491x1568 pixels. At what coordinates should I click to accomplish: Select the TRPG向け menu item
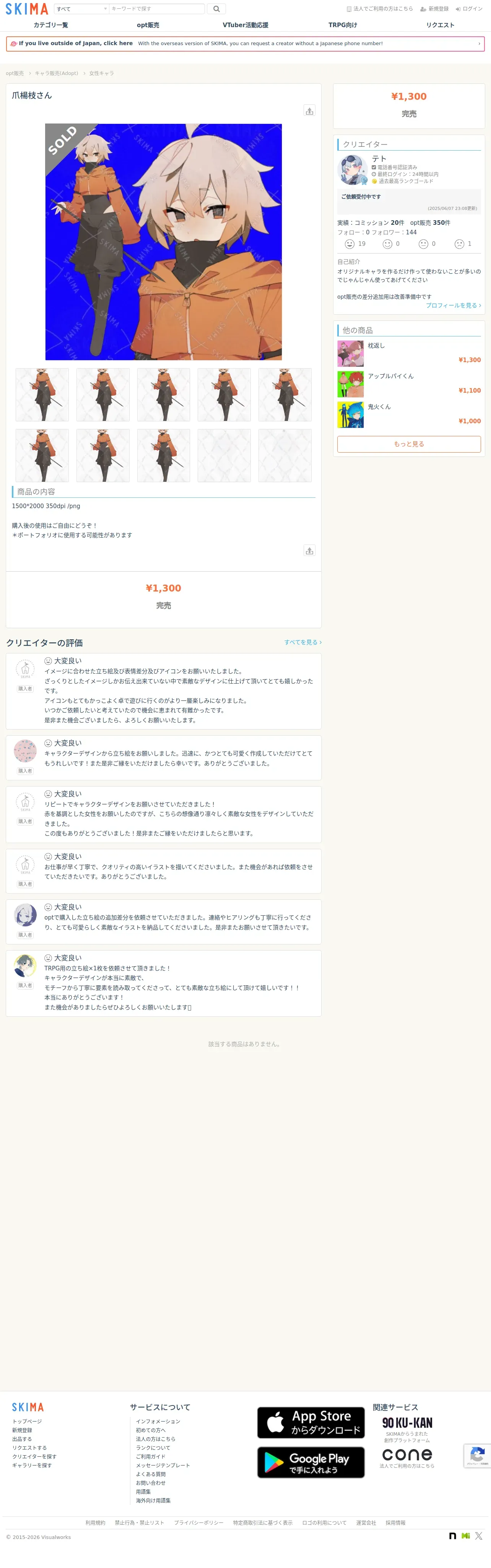(343, 25)
